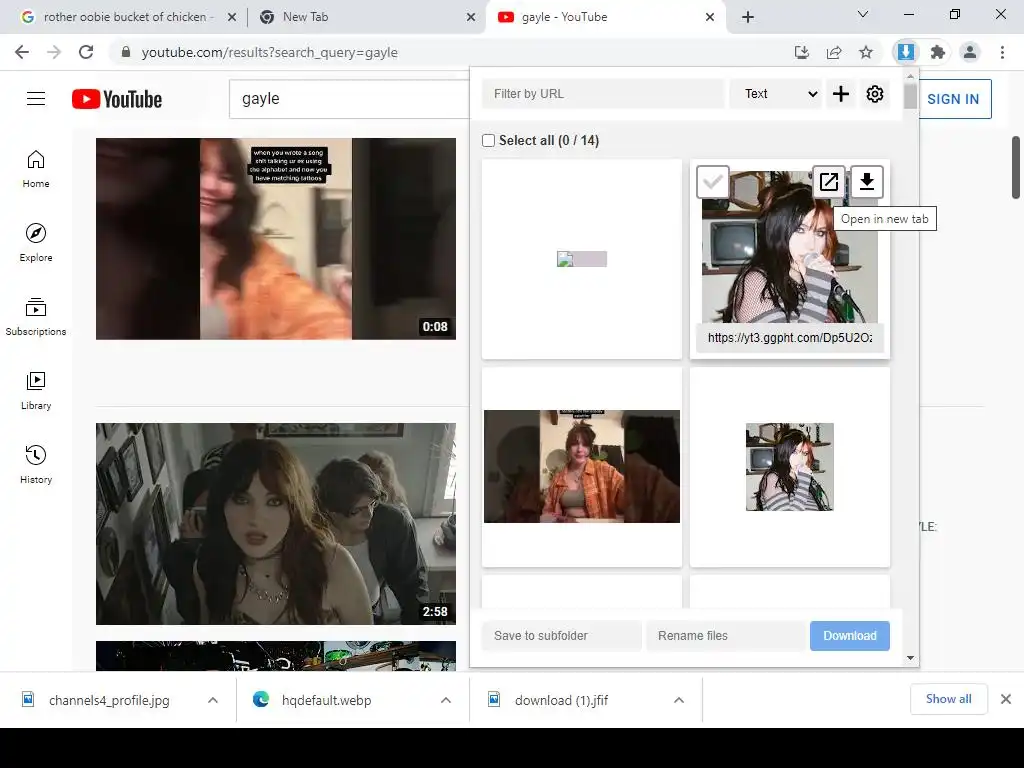Select the orange jacket image in popup
Viewport: 1024px width, 768px height.
coord(582,466)
